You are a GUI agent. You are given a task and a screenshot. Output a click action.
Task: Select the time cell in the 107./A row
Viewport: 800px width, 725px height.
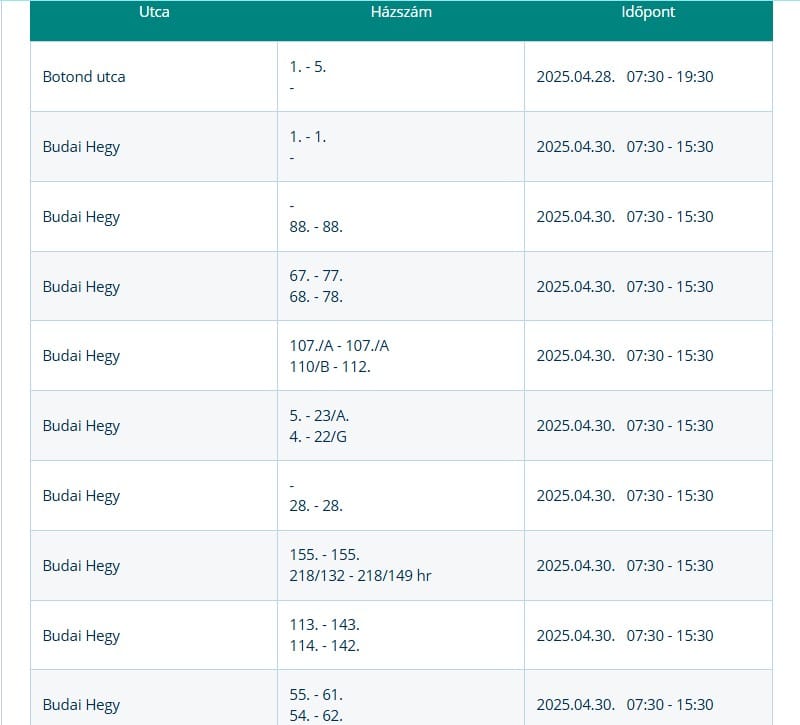pyautogui.click(x=624, y=356)
